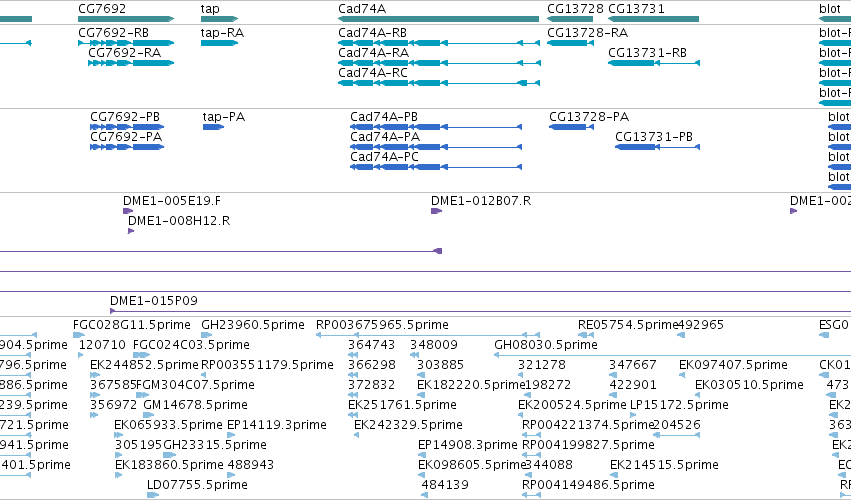Select the Cad74A-RA transcript glyph

tap(439, 63)
